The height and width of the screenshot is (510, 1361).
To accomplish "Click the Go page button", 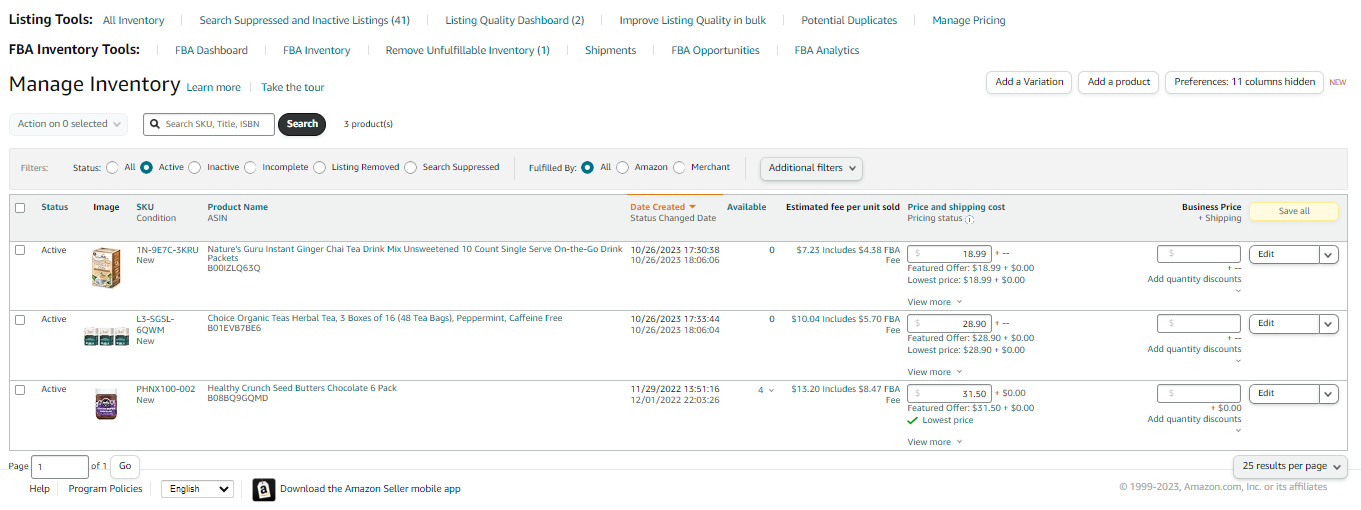I will tap(125, 466).
